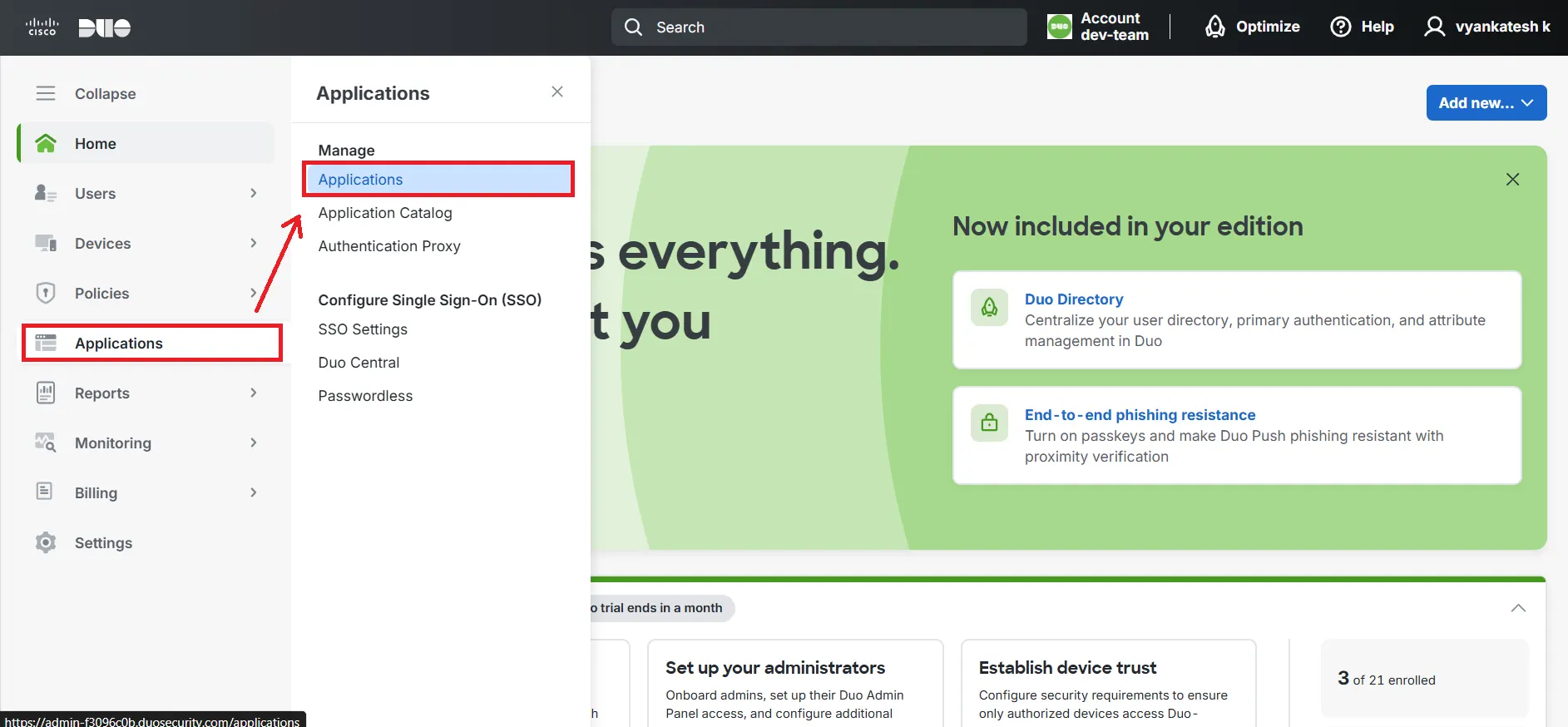
Task: Expand the Monitoring submenu chevron
Action: 254,443
